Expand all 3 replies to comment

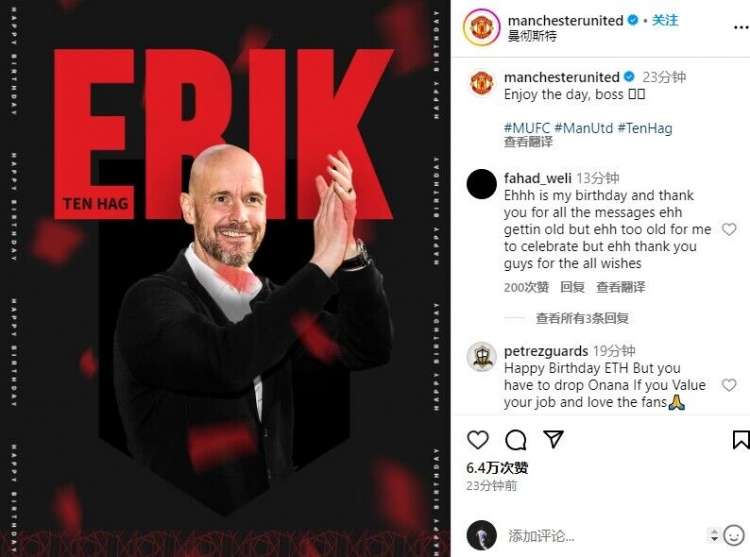tap(582, 318)
